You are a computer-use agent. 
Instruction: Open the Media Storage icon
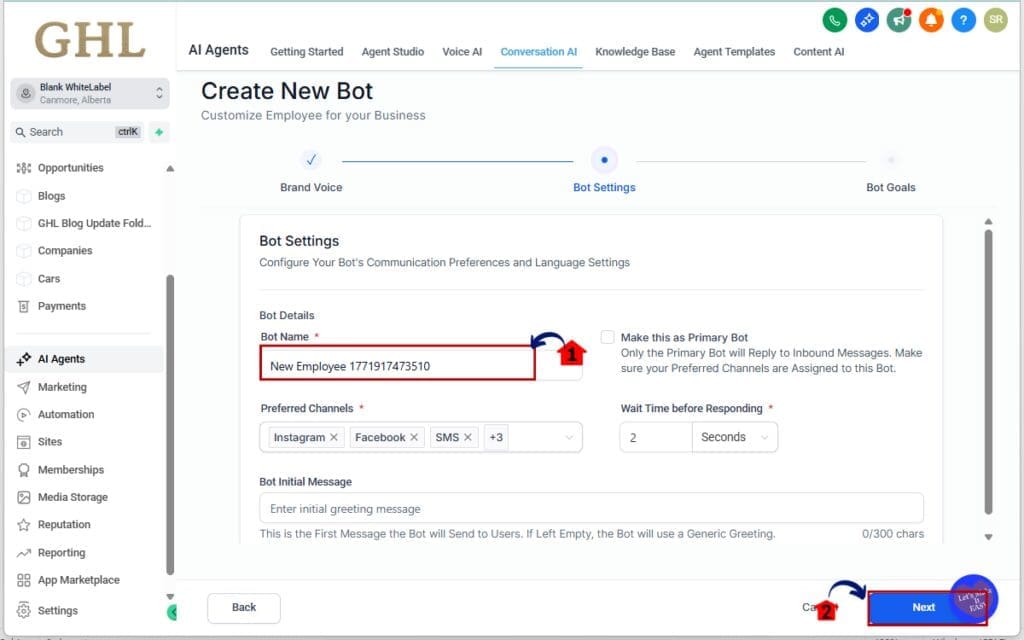click(x=24, y=497)
